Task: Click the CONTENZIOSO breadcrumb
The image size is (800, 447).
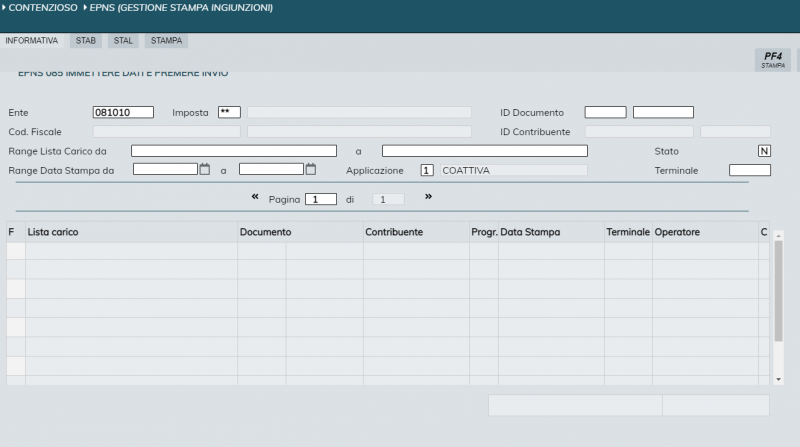Action: [45, 8]
